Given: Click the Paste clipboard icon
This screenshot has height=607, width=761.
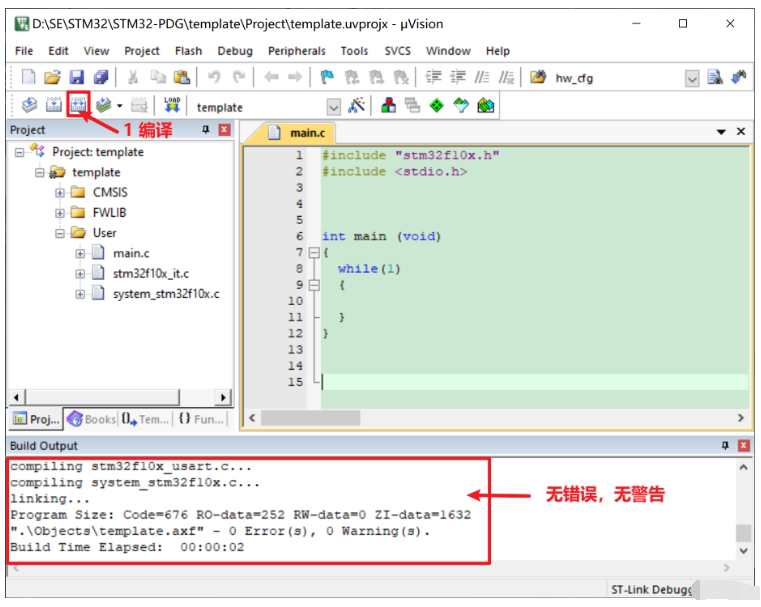Looking at the screenshot, I should [x=182, y=77].
